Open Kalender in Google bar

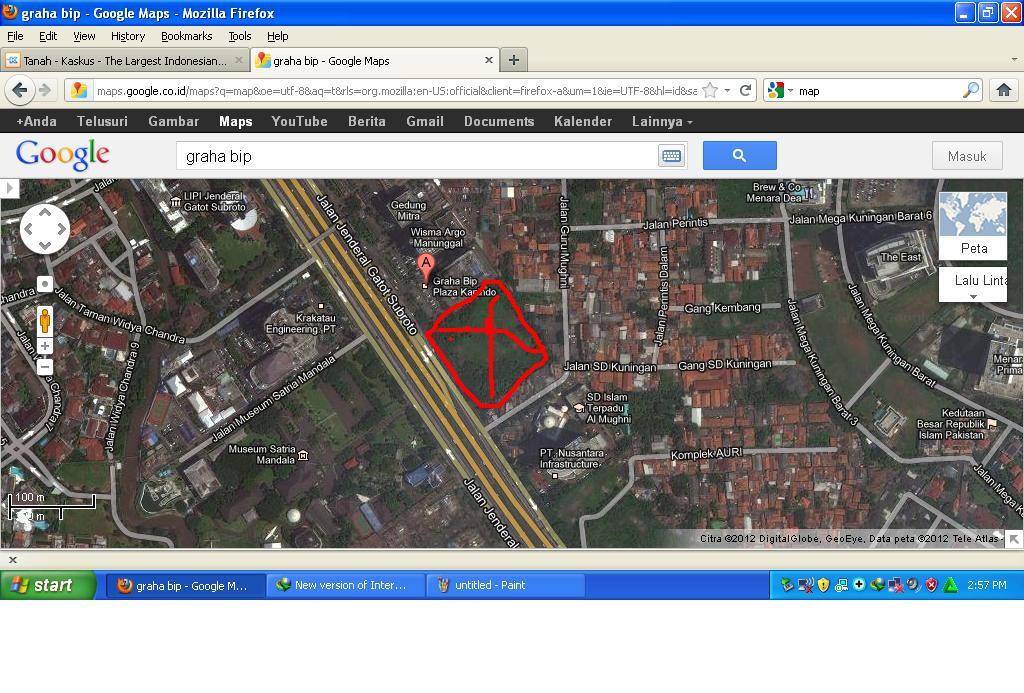pyautogui.click(x=583, y=121)
